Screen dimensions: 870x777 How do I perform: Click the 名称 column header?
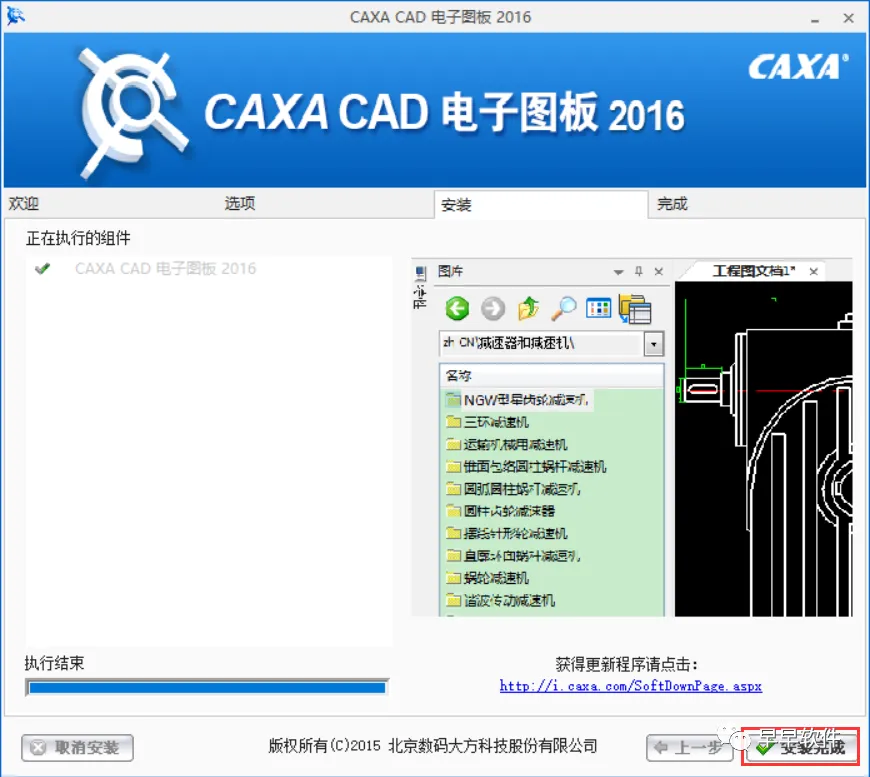pos(552,376)
